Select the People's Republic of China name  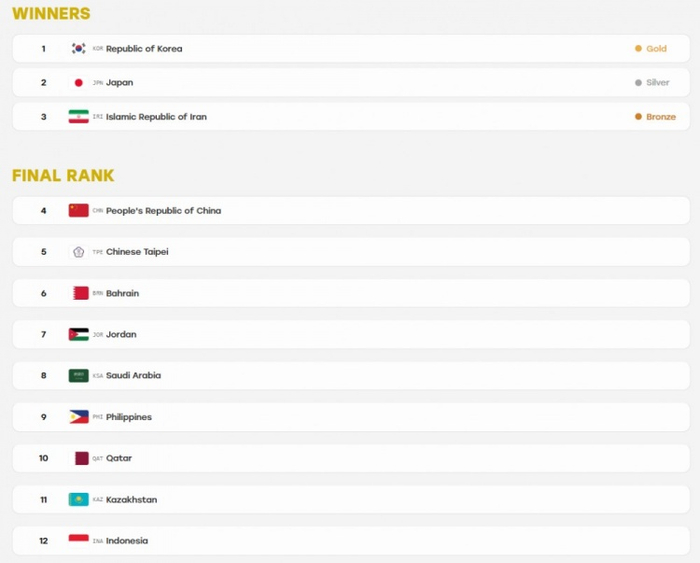[x=163, y=211]
